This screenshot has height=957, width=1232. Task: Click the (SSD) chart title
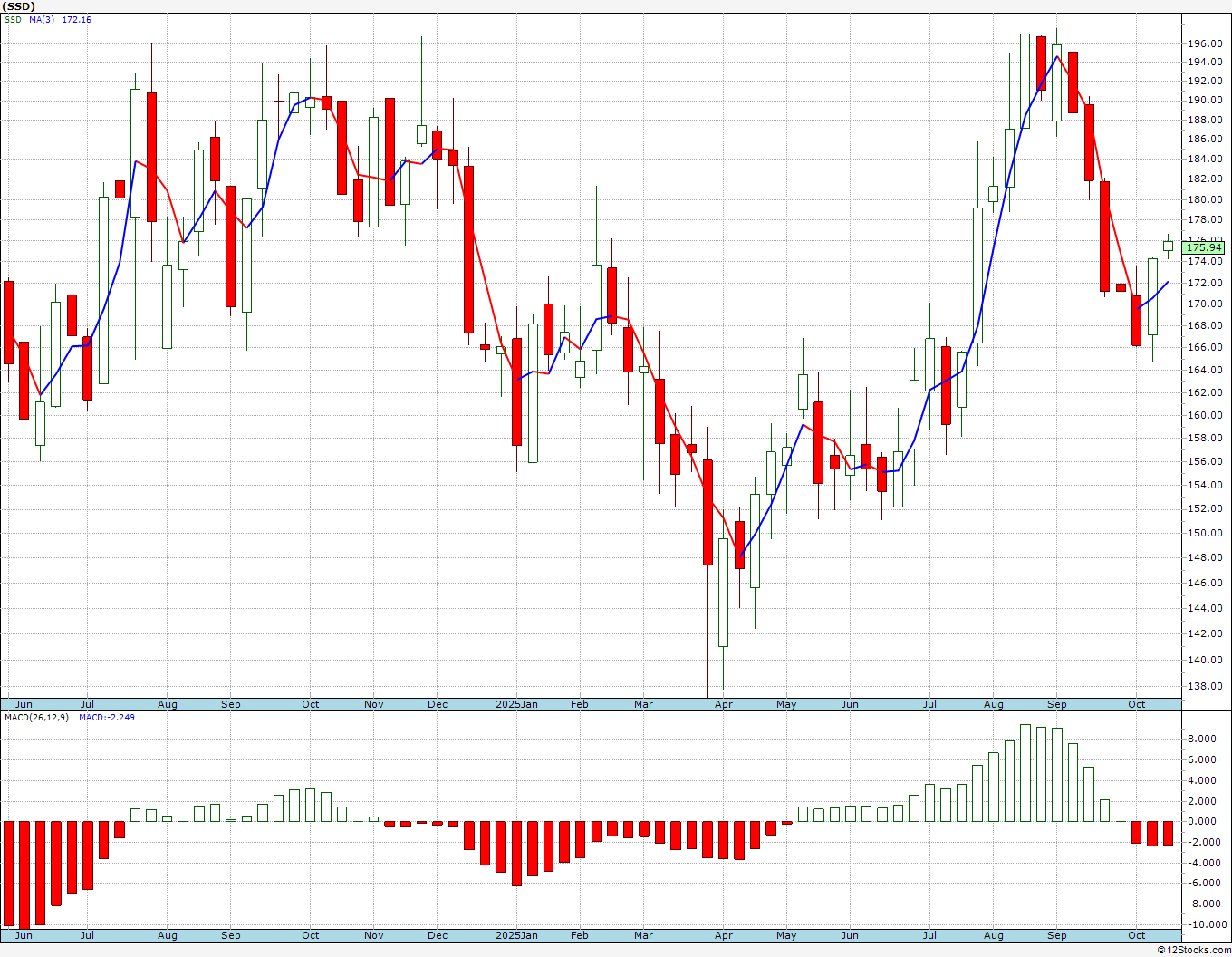click(x=19, y=6)
